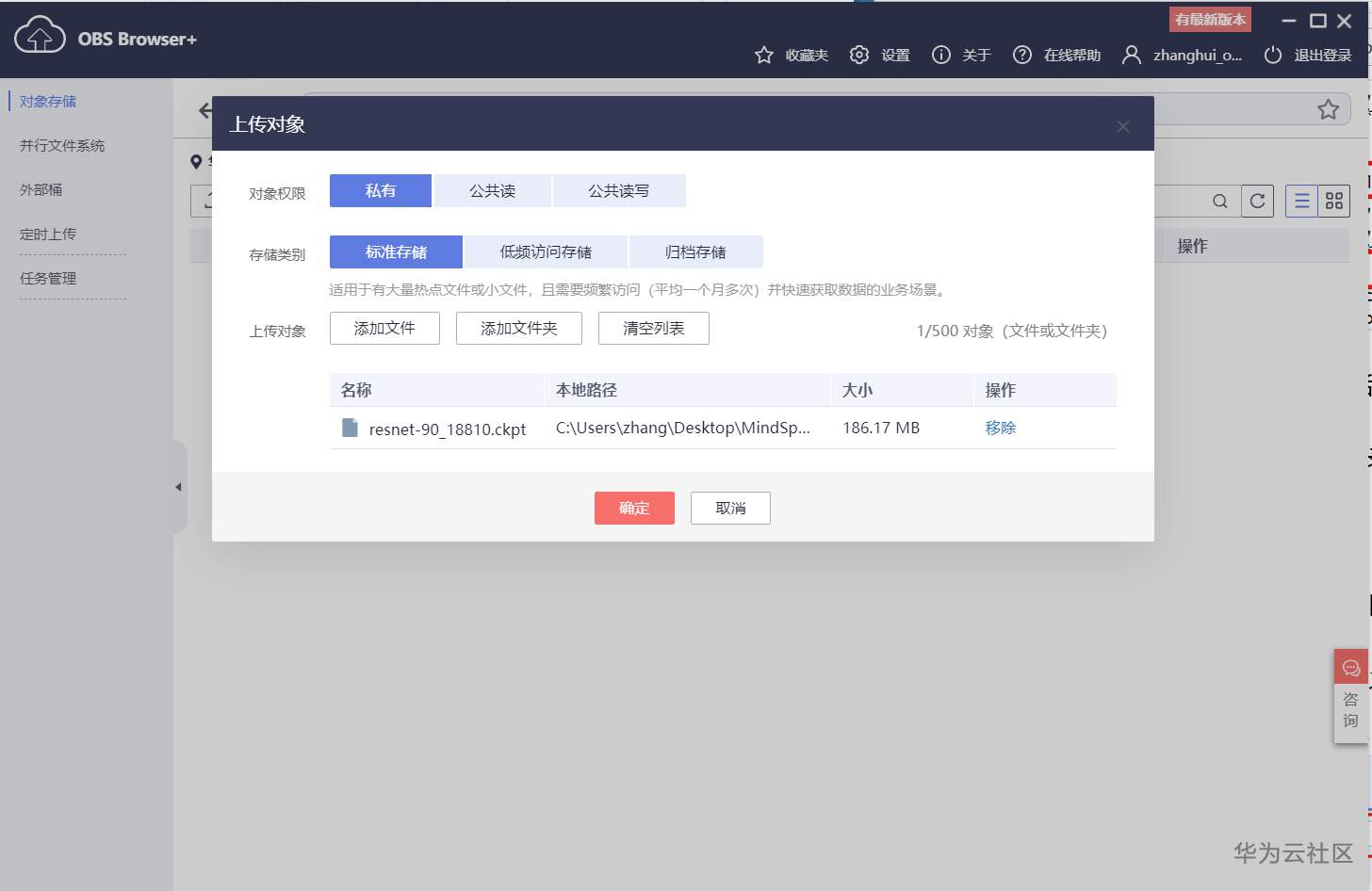Close the upload object dialog
Viewport: 1372px width, 891px height.
(x=1122, y=126)
